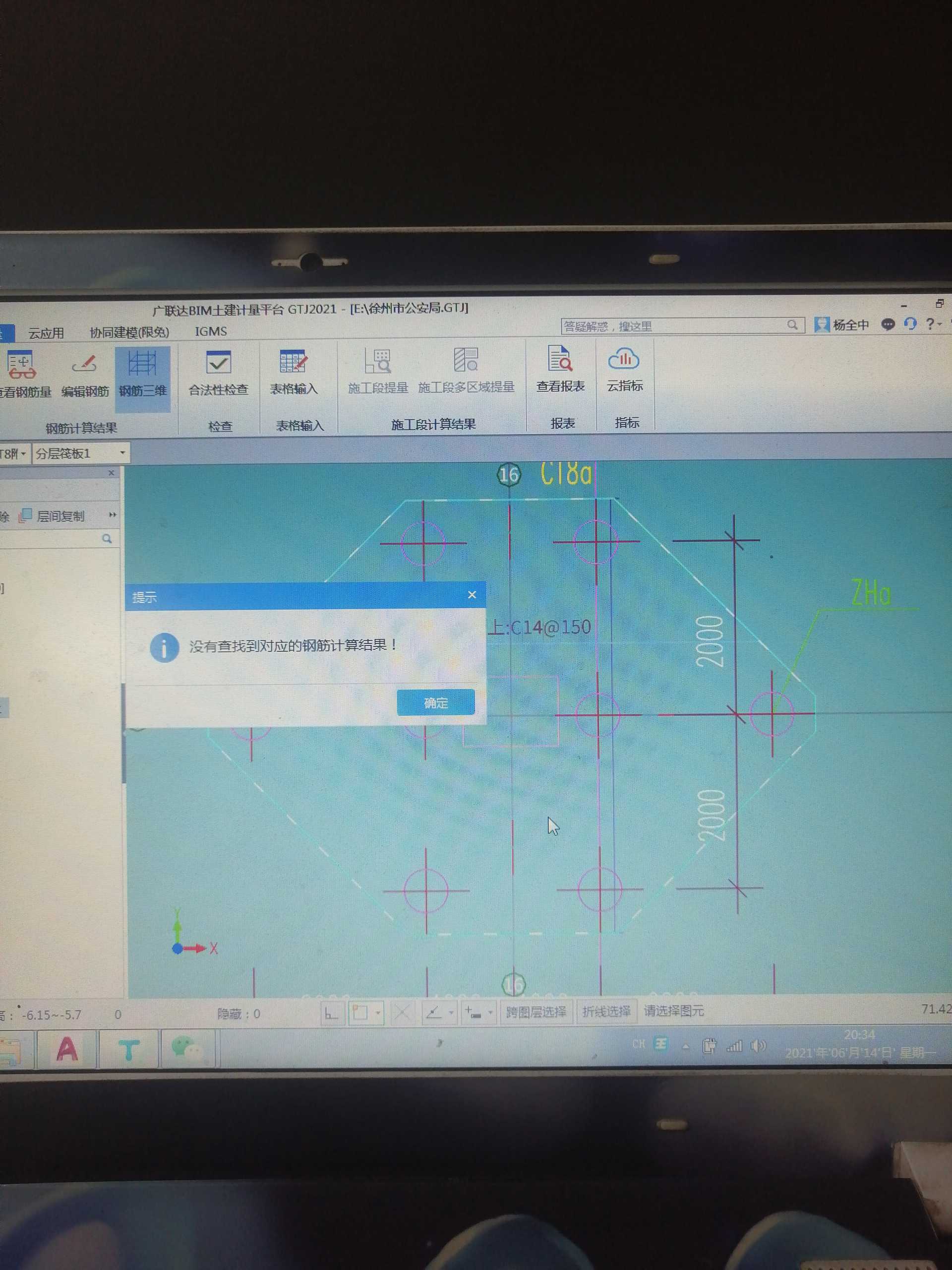Close the 提示 dialog with its X
952x1270 pixels.
tap(472, 595)
